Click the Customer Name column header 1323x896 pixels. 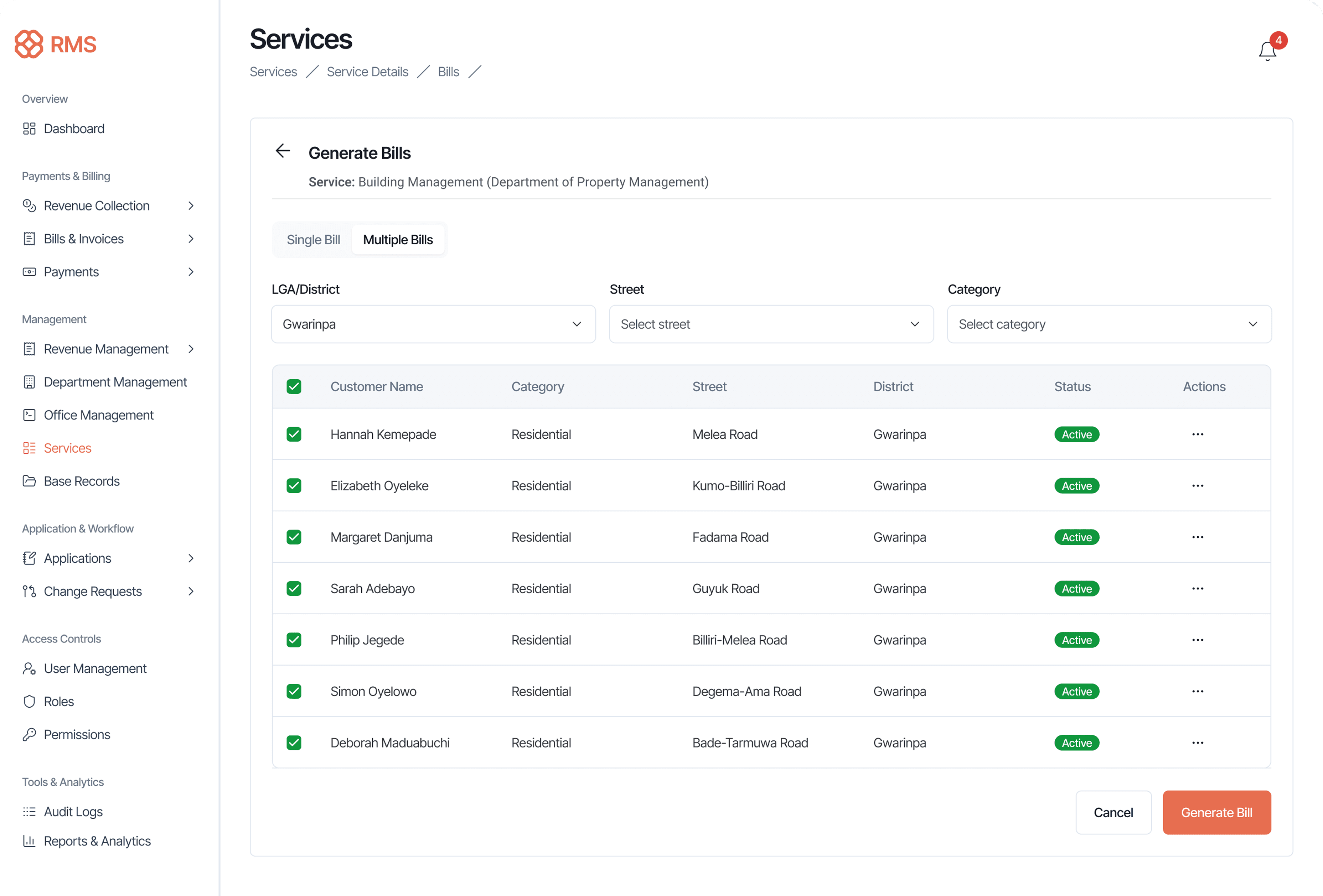click(x=377, y=387)
